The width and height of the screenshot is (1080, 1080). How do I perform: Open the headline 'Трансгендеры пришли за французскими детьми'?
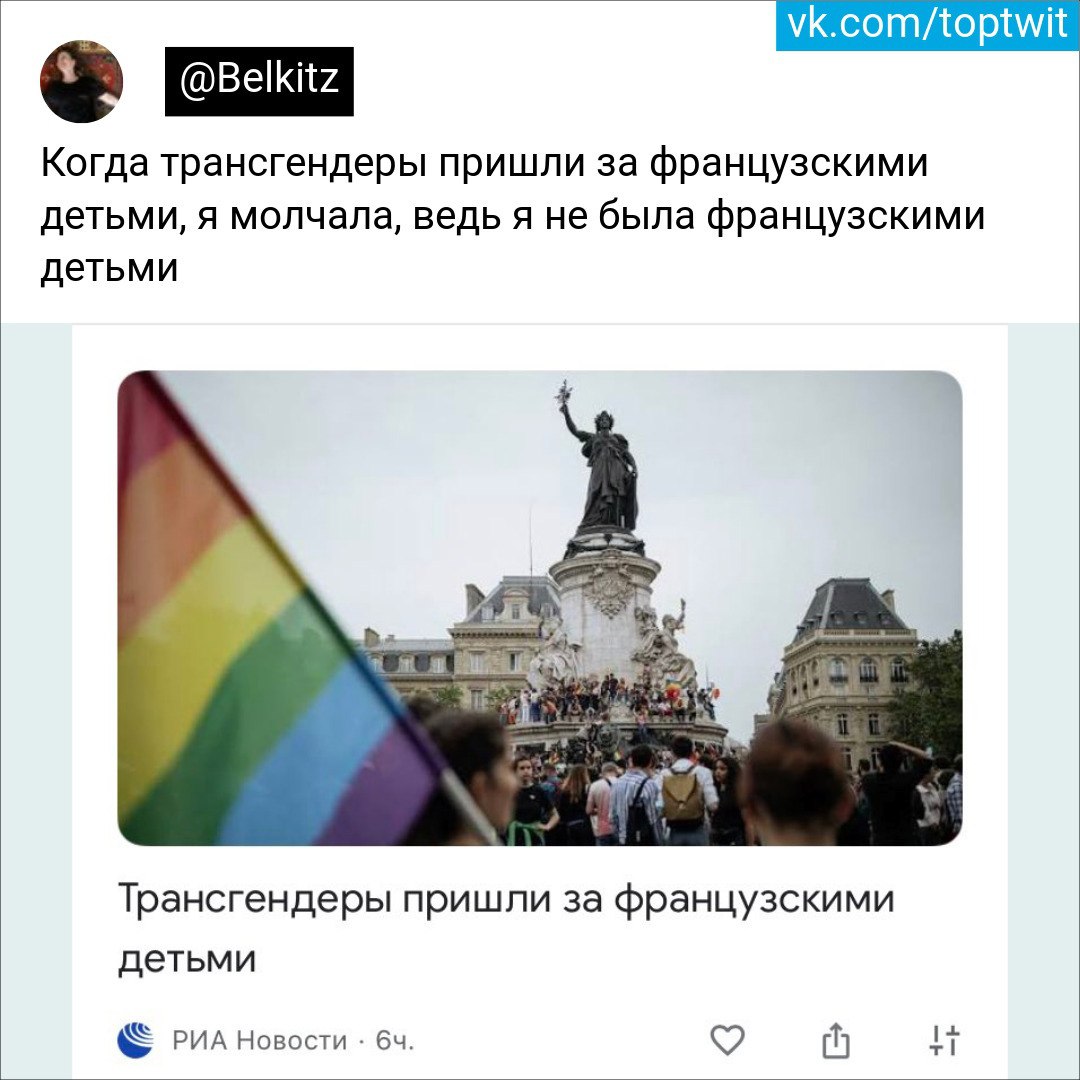pyautogui.click(x=506, y=928)
